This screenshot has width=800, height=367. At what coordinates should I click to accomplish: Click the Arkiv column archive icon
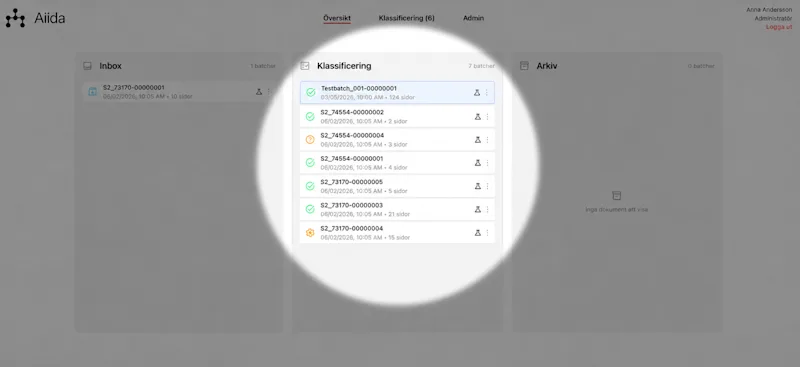[524, 66]
